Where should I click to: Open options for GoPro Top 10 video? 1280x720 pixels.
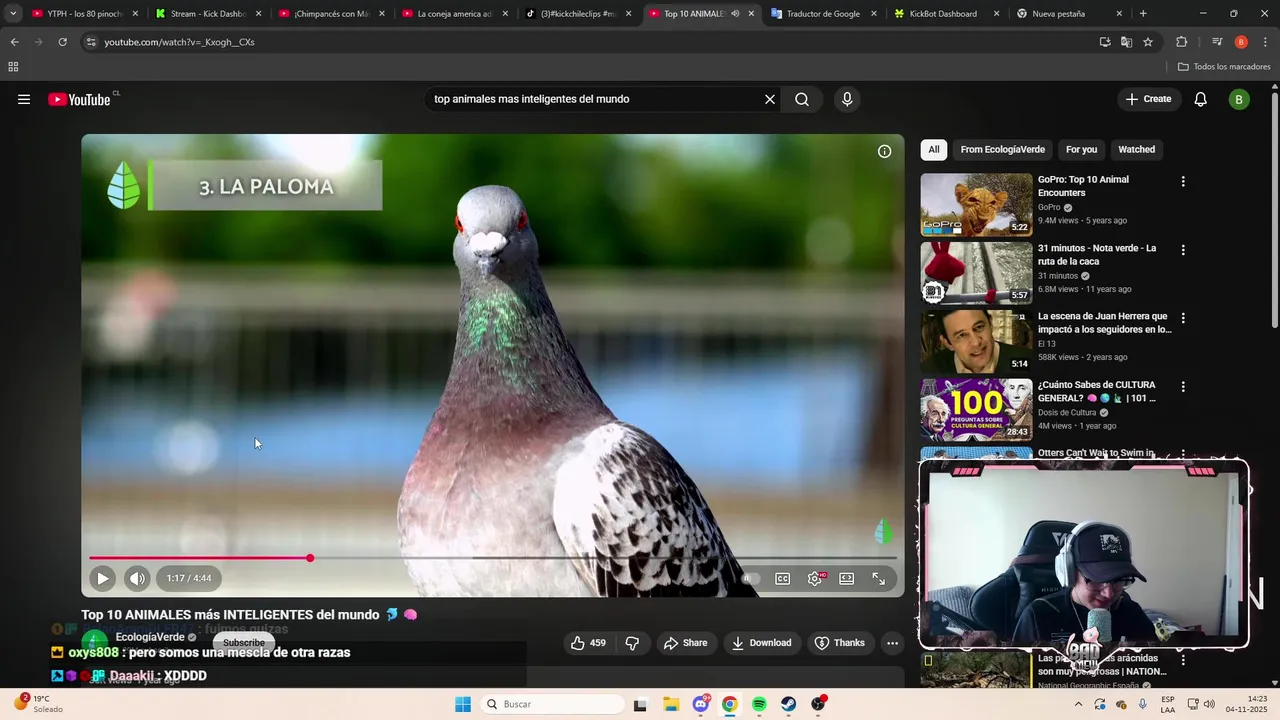(1183, 182)
